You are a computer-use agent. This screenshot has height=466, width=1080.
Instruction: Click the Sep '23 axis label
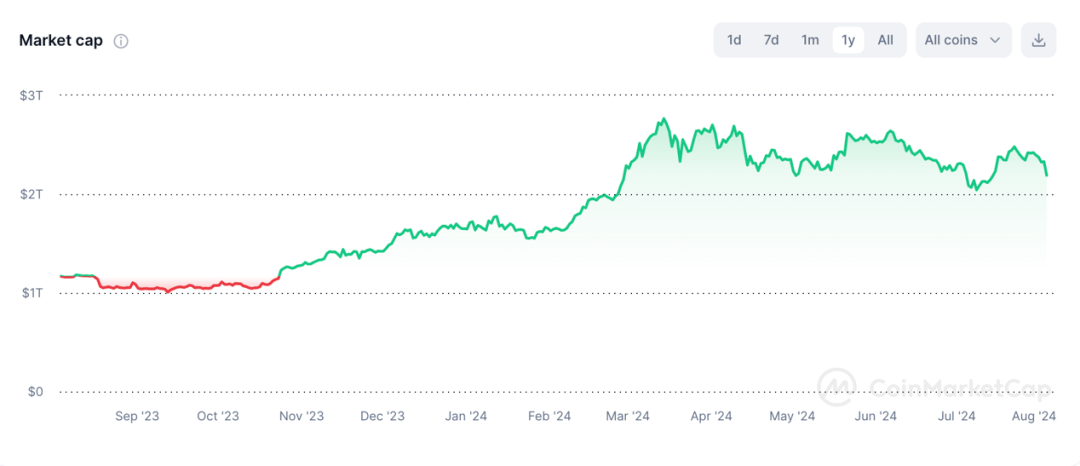tap(137, 416)
